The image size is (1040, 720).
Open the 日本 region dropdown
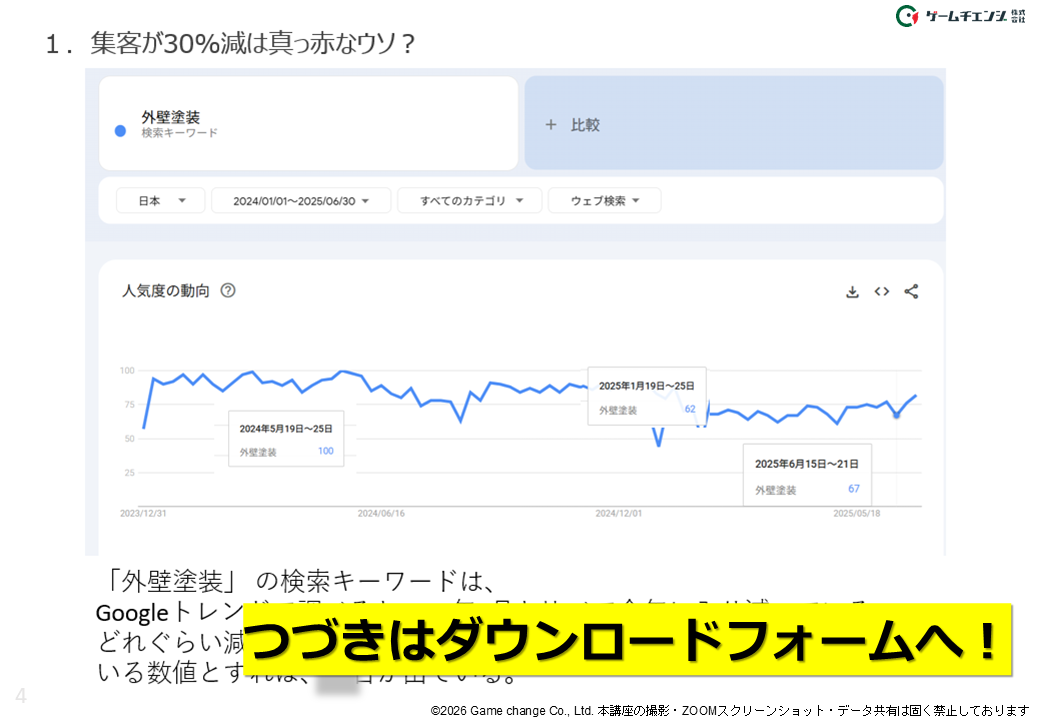[x=161, y=200]
